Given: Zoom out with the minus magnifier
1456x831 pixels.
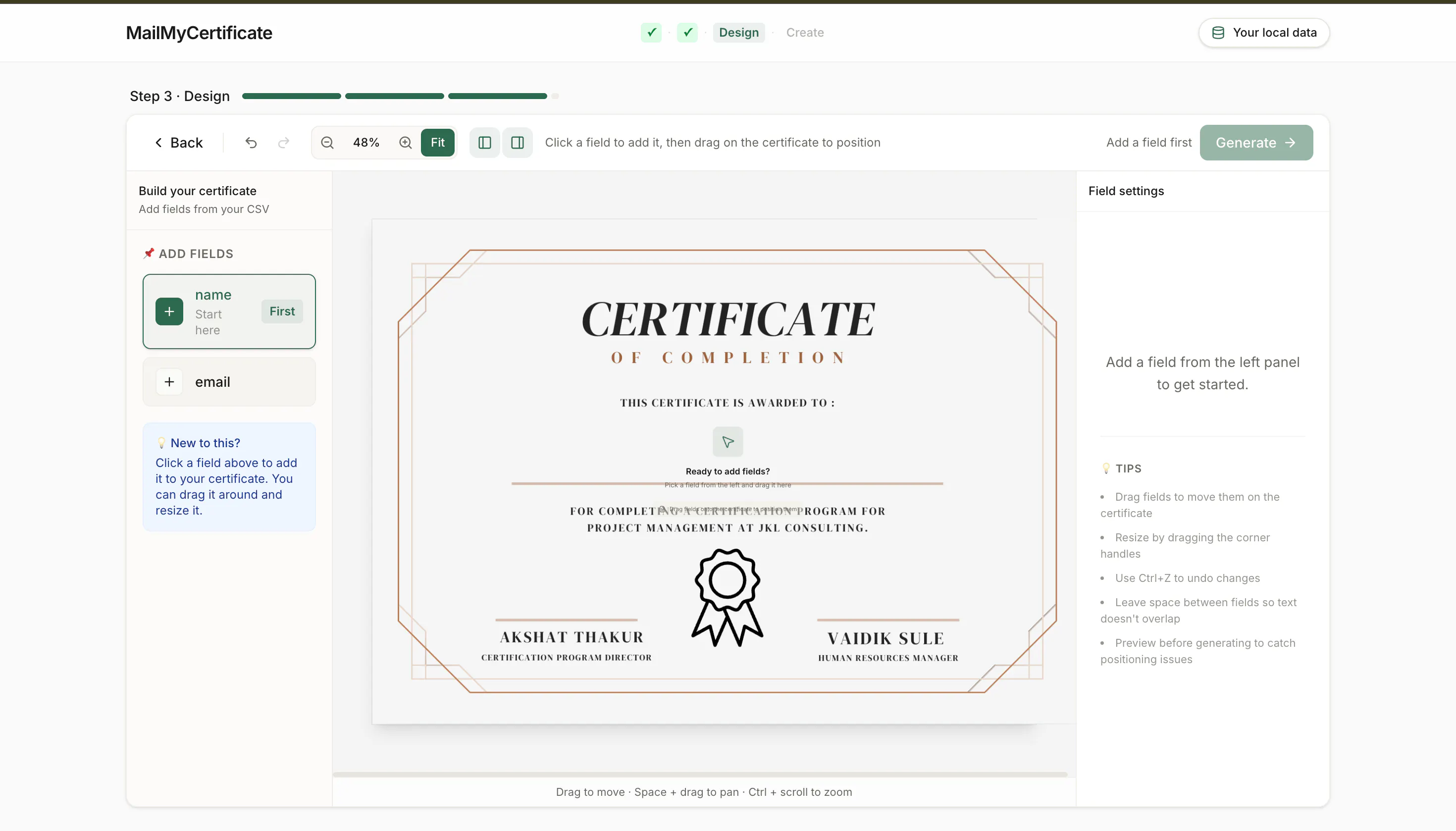Looking at the screenshot, I should click(327, 143).
